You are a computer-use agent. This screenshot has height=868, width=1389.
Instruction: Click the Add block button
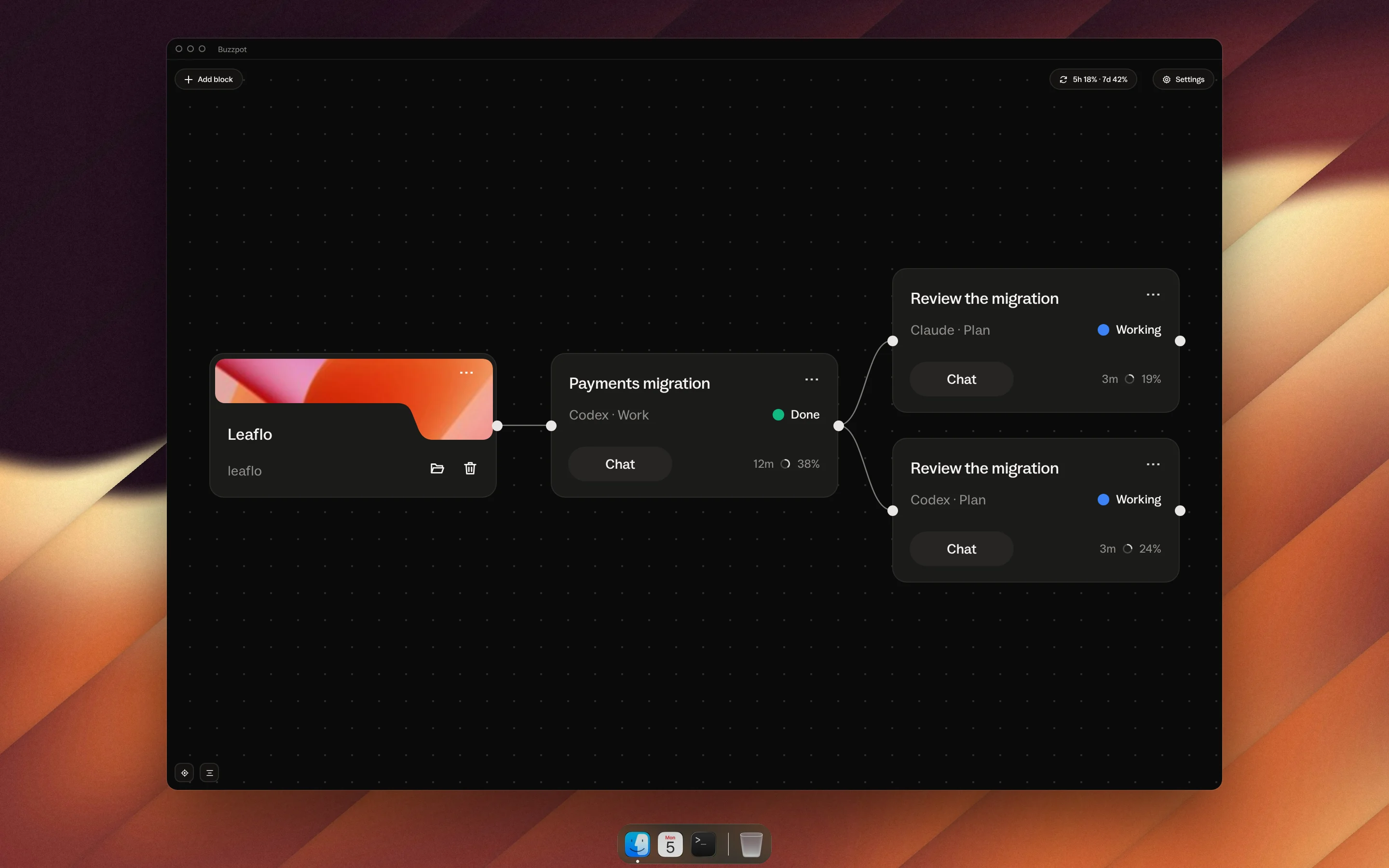208,79
